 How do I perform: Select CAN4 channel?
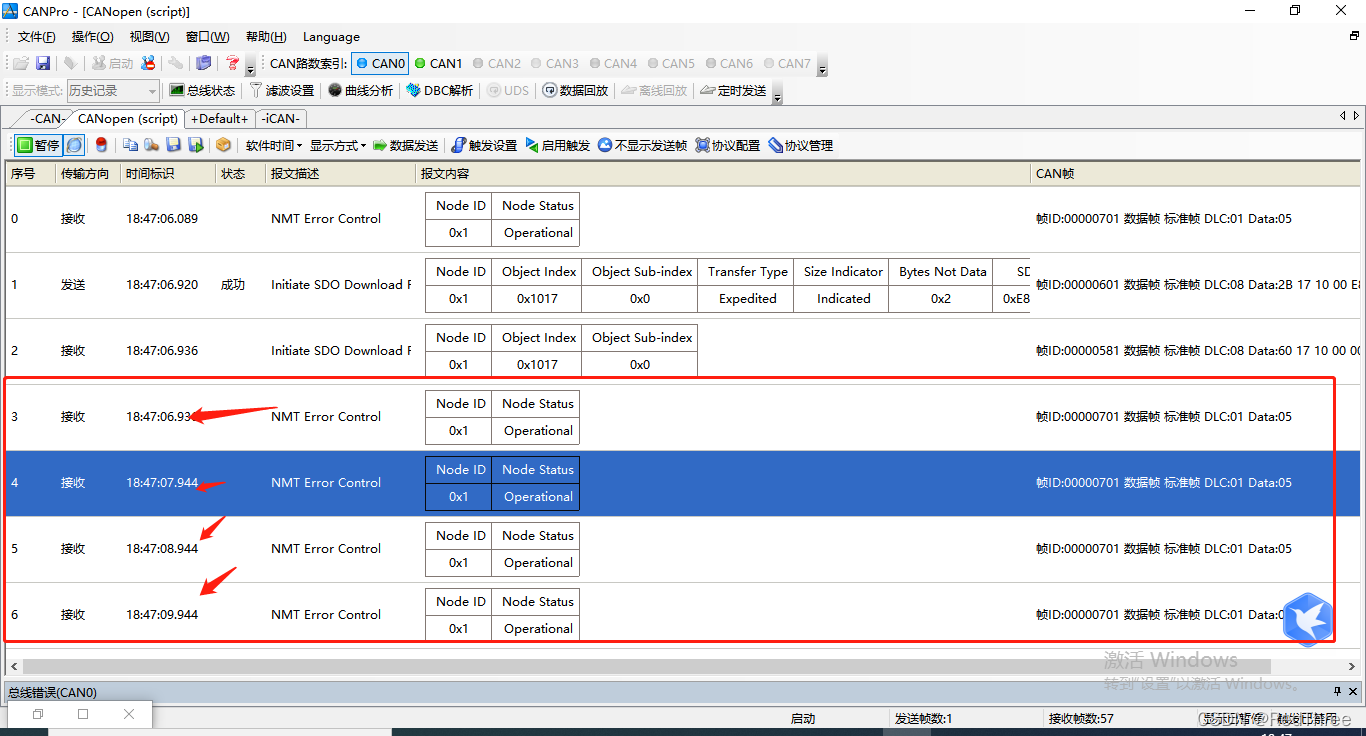613,63
